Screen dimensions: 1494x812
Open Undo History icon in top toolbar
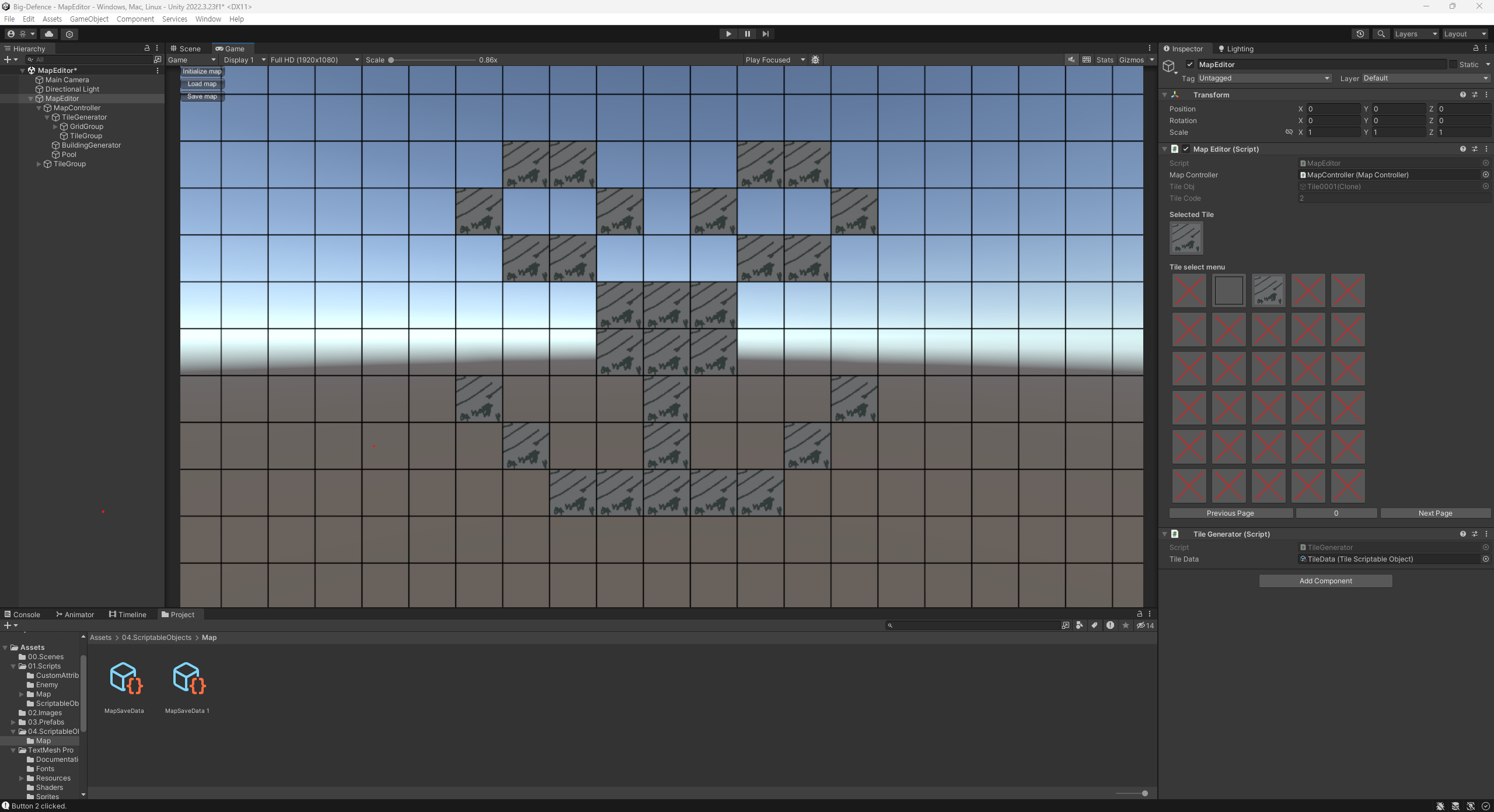(1360, 34)
